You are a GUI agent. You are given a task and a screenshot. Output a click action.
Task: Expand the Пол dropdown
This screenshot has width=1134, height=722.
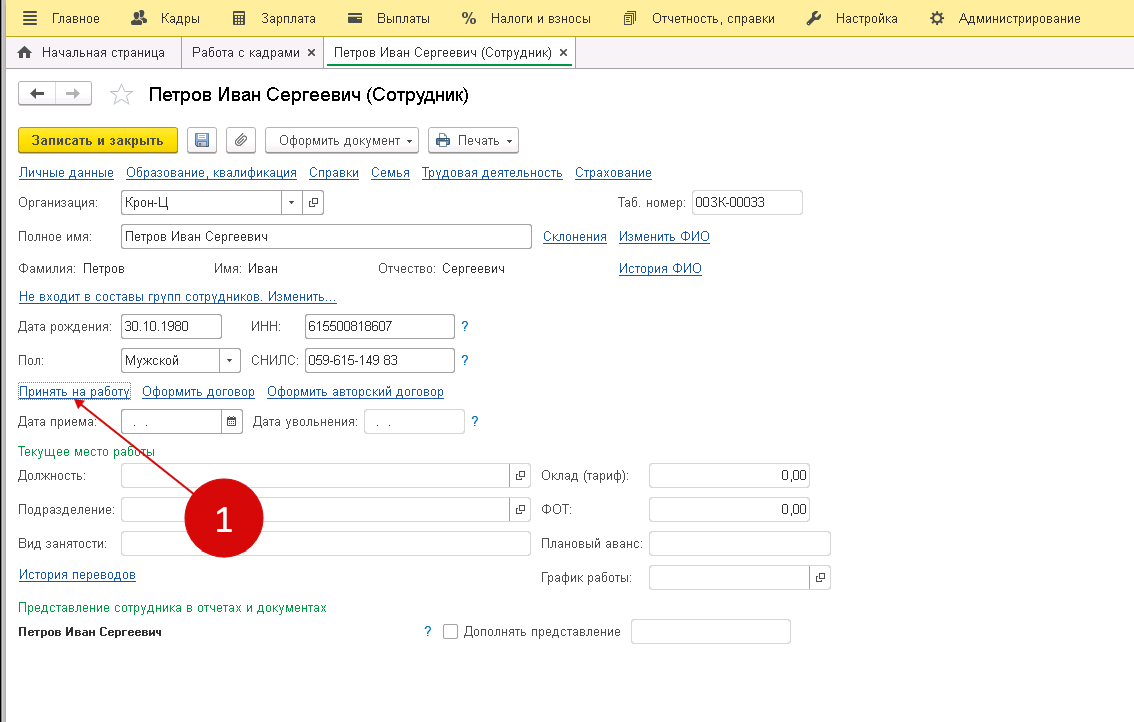coord(230,360)
